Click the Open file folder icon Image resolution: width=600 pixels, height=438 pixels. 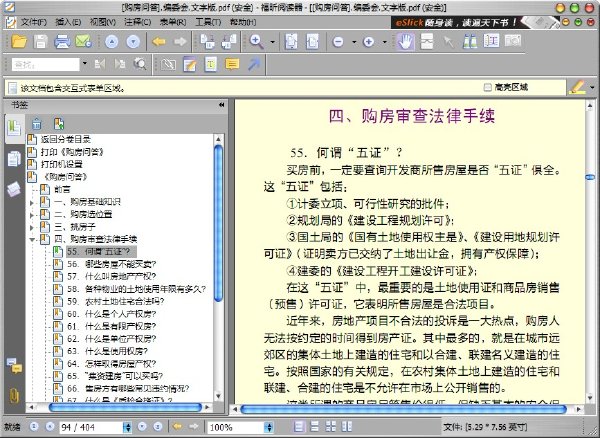(x=18, y=41)
